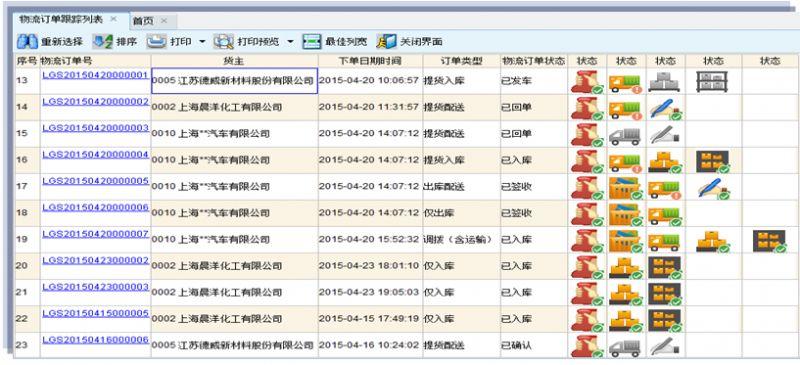Screen dimensions: 800x365
Task: Click the 已发车 status cell in row 13
Action: [534, 81]
